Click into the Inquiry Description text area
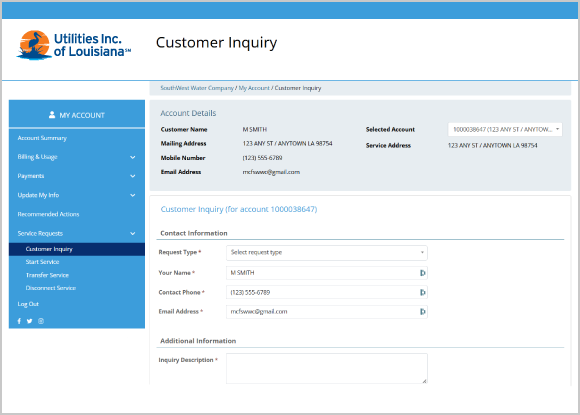The height and width of the screenshot is (415, 580). click(327, 368)
